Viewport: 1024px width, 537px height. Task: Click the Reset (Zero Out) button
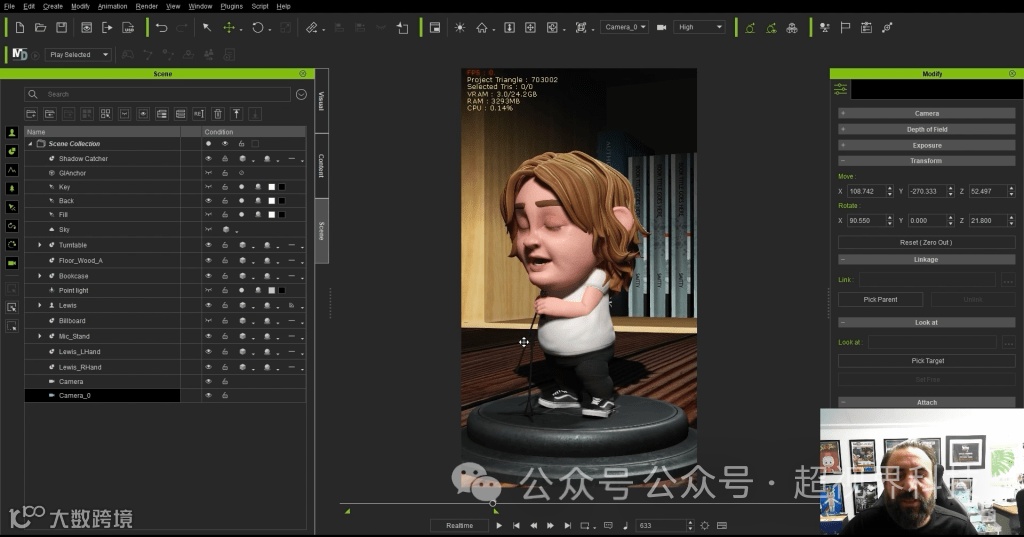coord(926,242)
